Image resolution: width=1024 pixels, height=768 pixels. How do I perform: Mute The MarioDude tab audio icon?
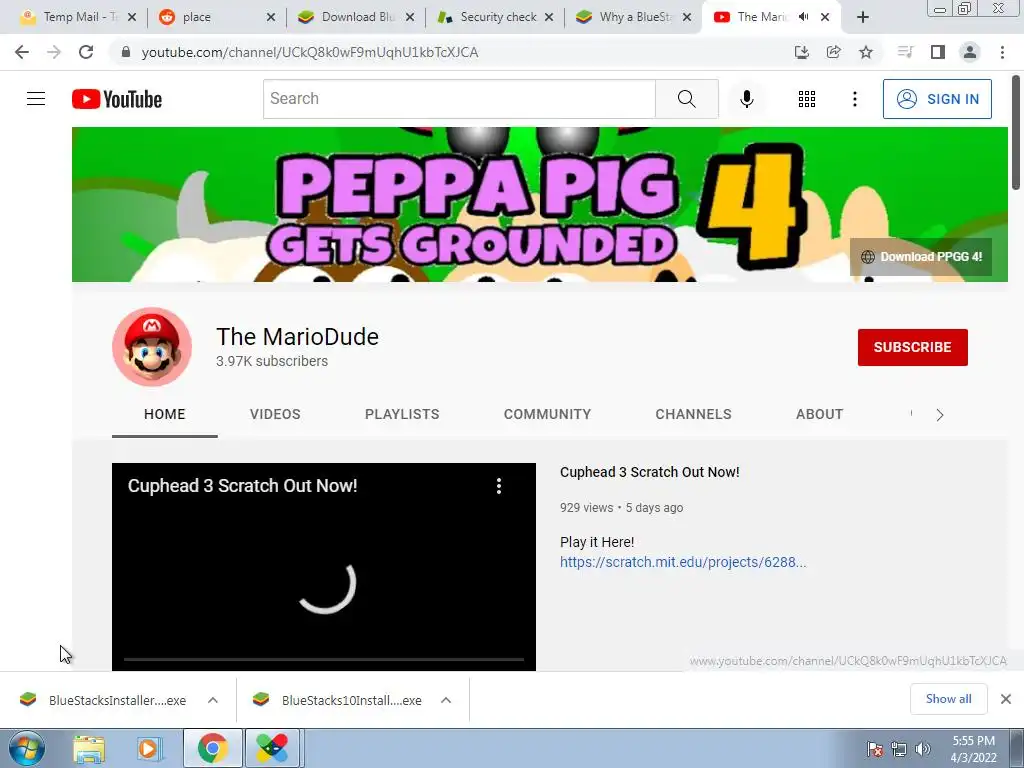(803, 17)
